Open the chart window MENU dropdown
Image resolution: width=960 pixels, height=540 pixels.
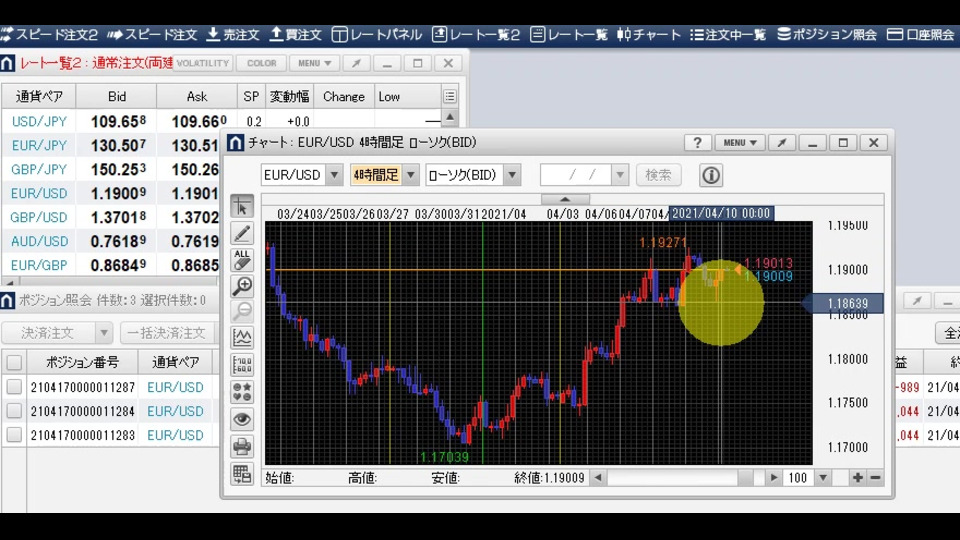tap(740, 143)
